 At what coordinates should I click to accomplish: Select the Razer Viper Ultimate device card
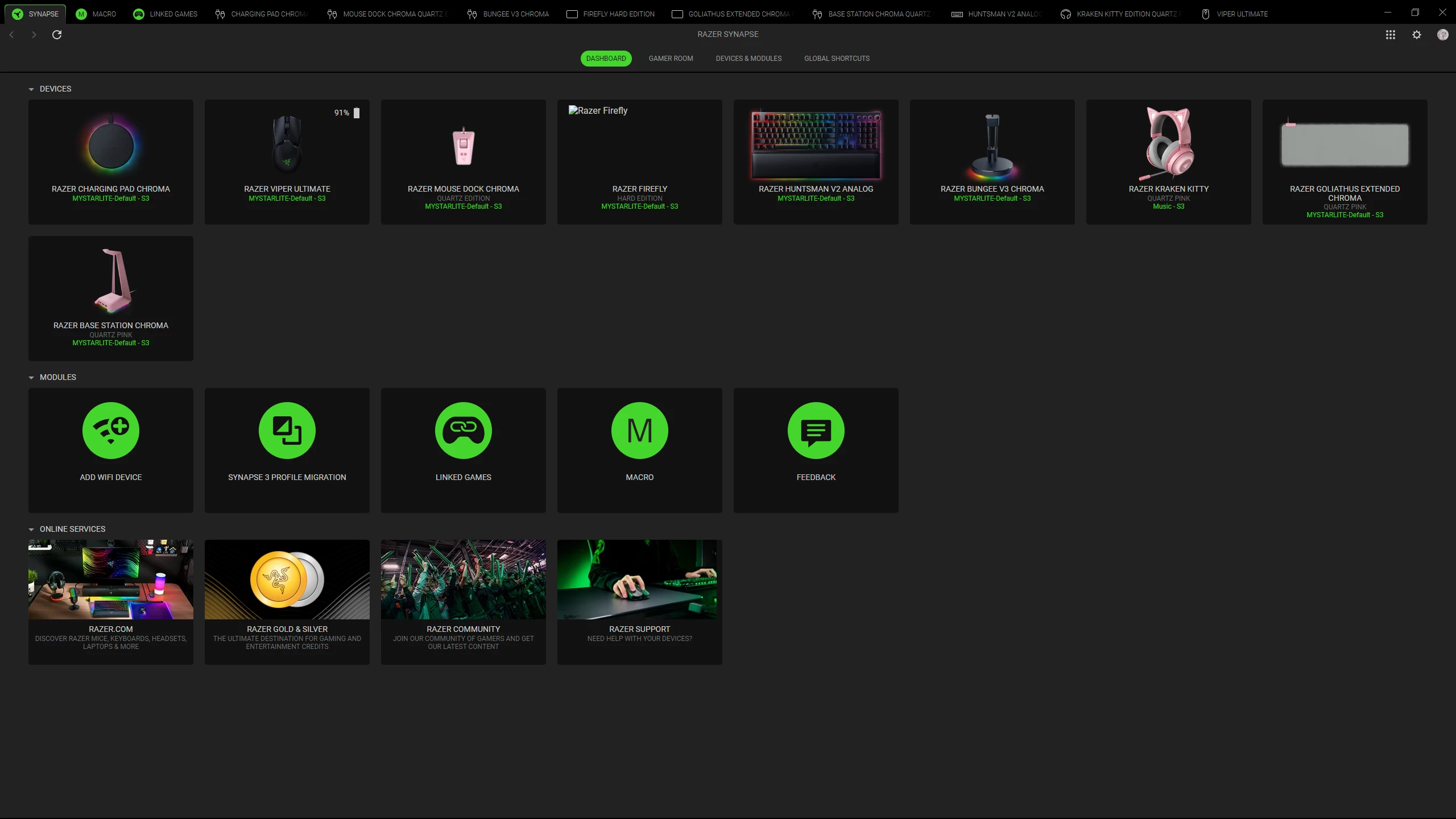point(287,162)
